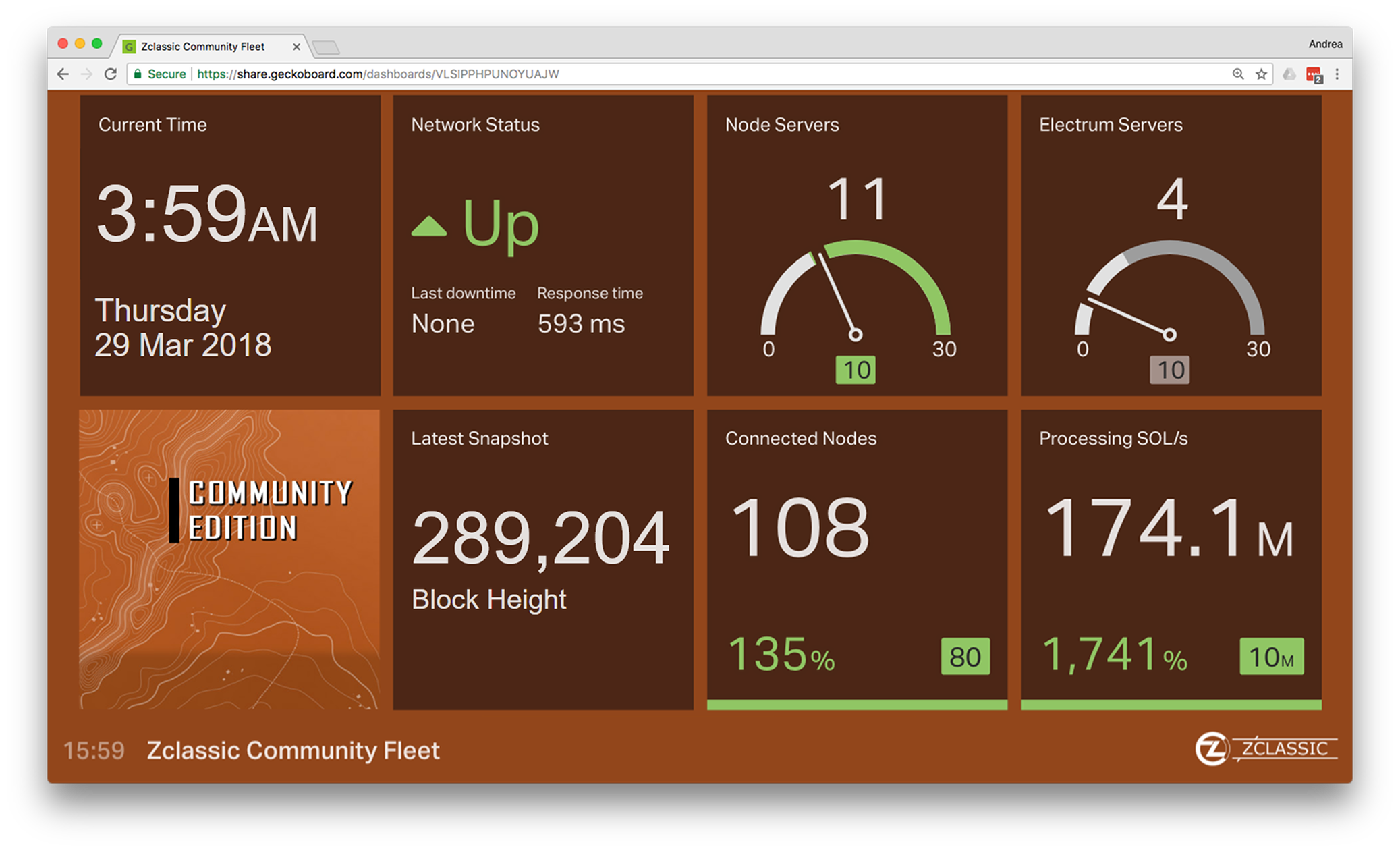The image size is (1400, 851).
Task: Open Chrome's three-dot menu
Action: [1337, 74]
